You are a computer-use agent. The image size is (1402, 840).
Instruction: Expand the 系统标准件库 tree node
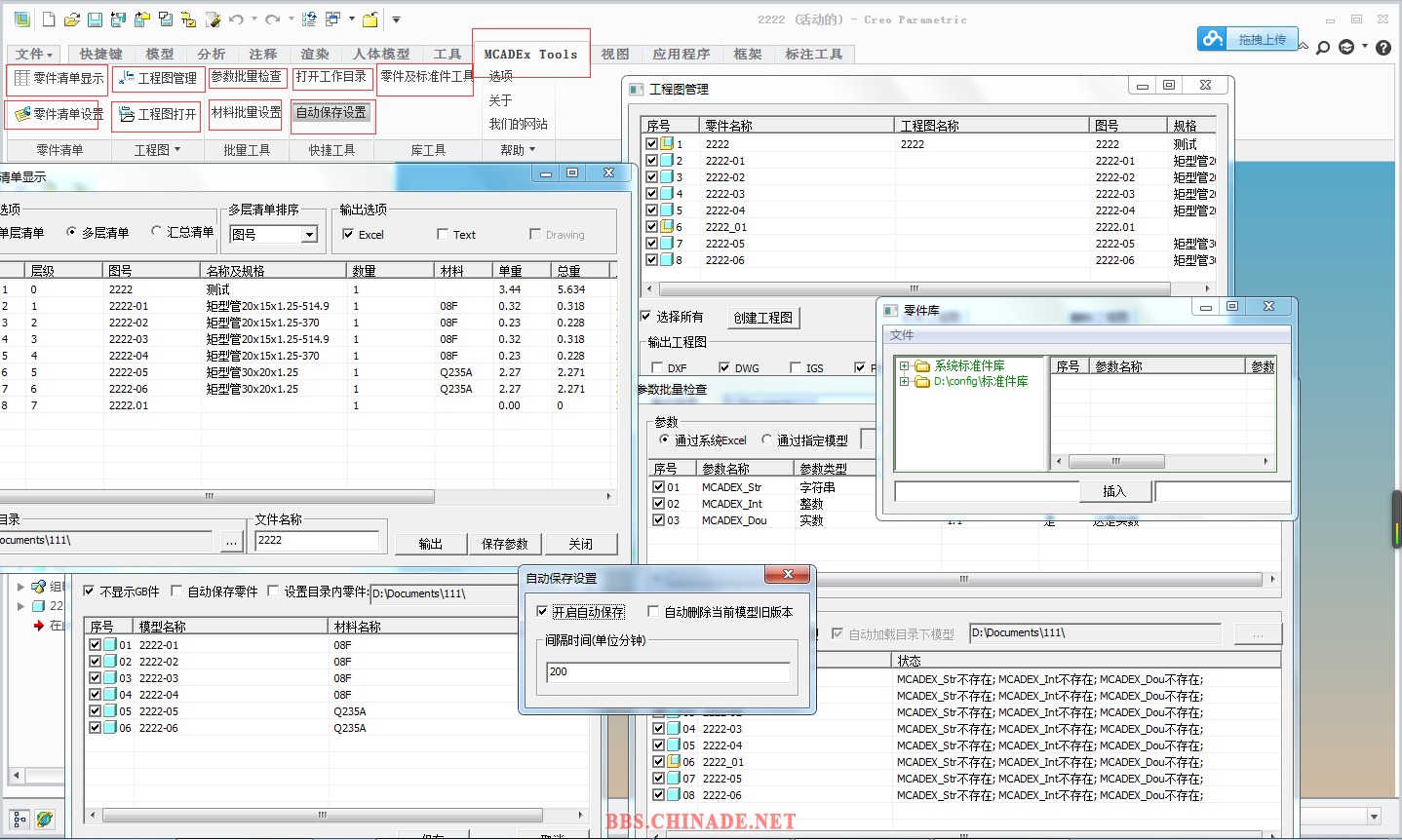click(904, 366)
